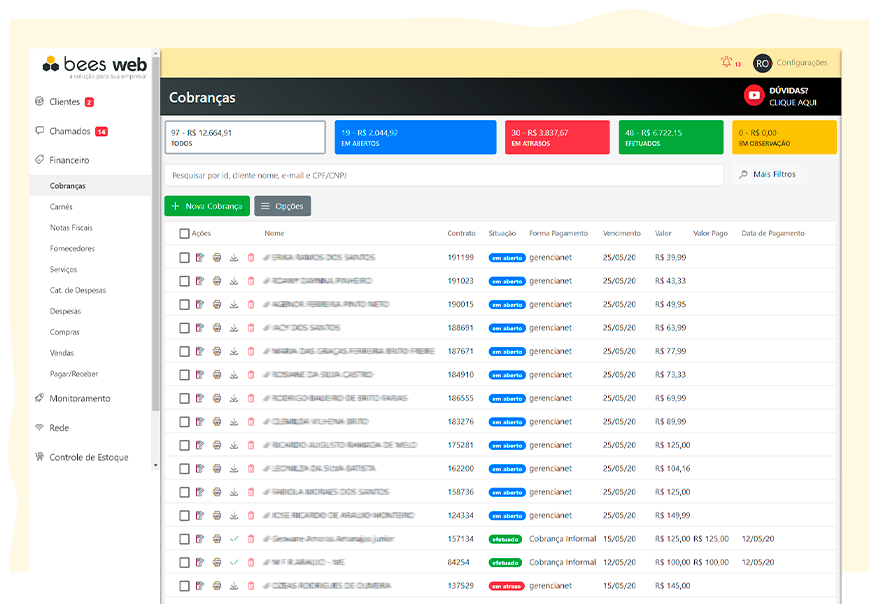This screenshot has width=876, height=604.
Task: Open Carnês in the sidebar
Action: [x=61, y=207]
